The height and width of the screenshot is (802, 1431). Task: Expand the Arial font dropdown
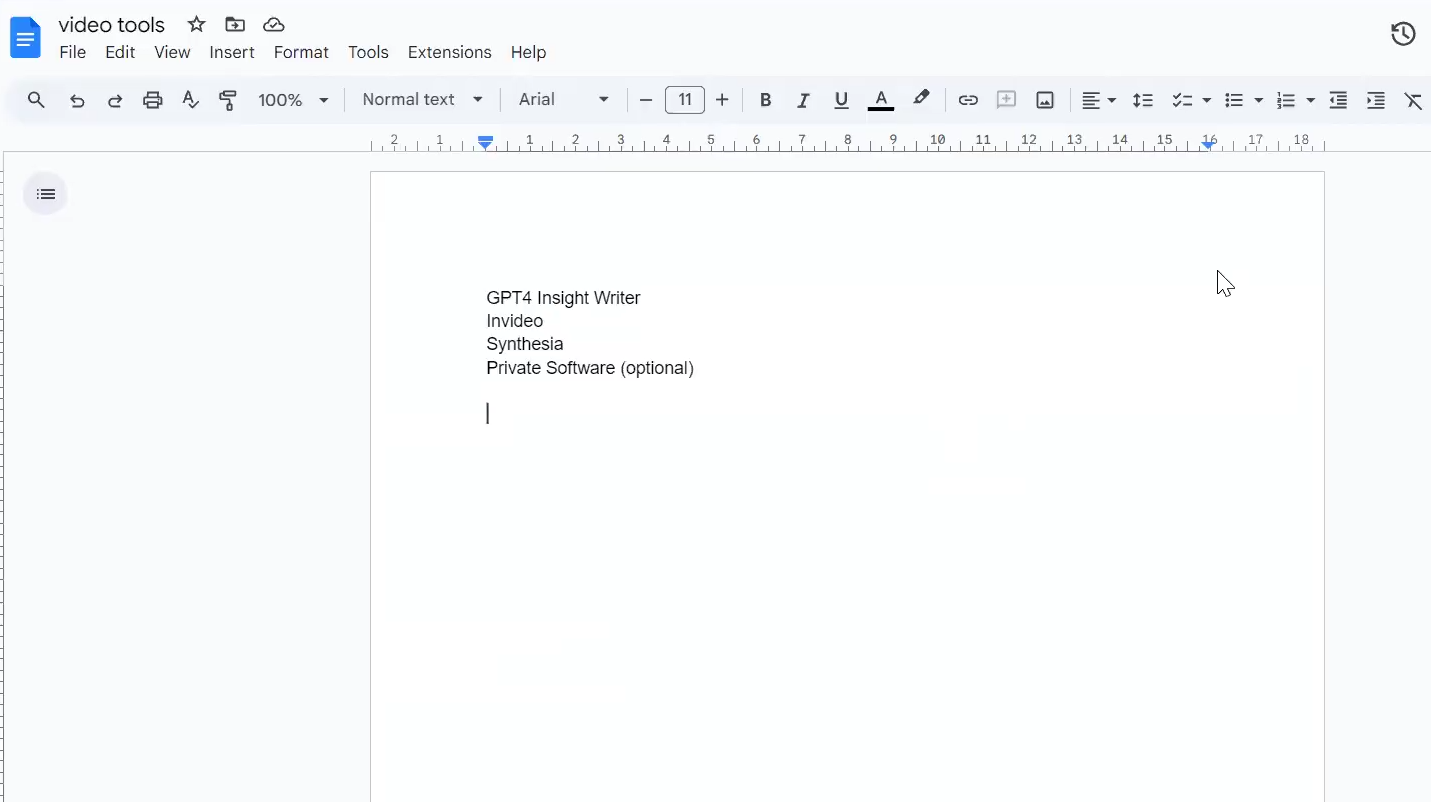(x=564, y=100)
